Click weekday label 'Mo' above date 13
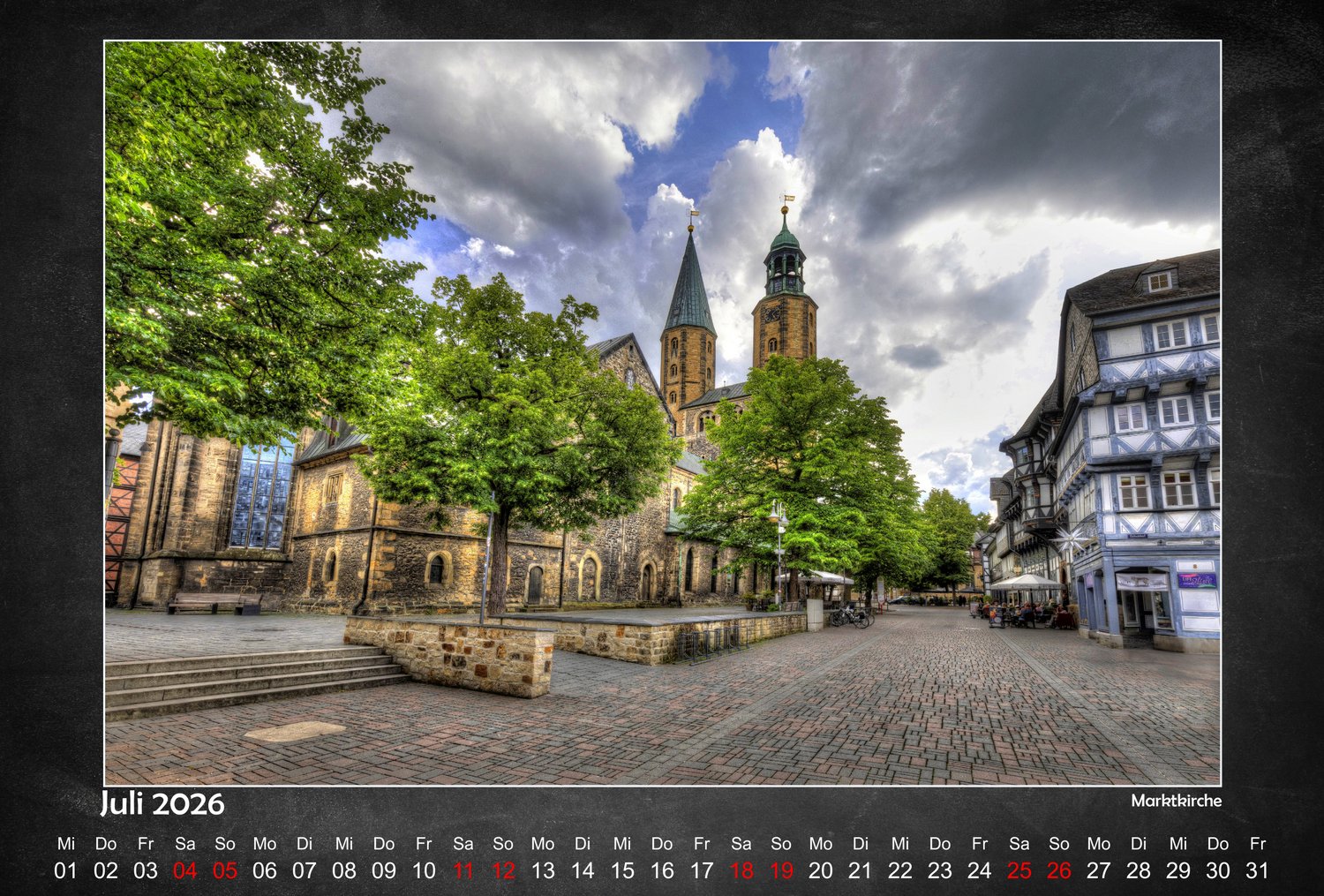Image resolution: width=1324 pixels, height=896 pixels. [x=543, y=844]
